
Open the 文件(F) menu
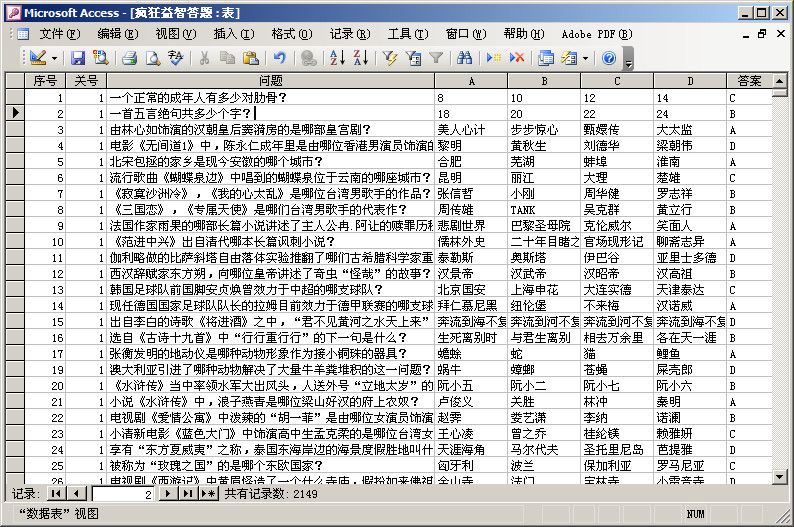(x=60, y=34)
